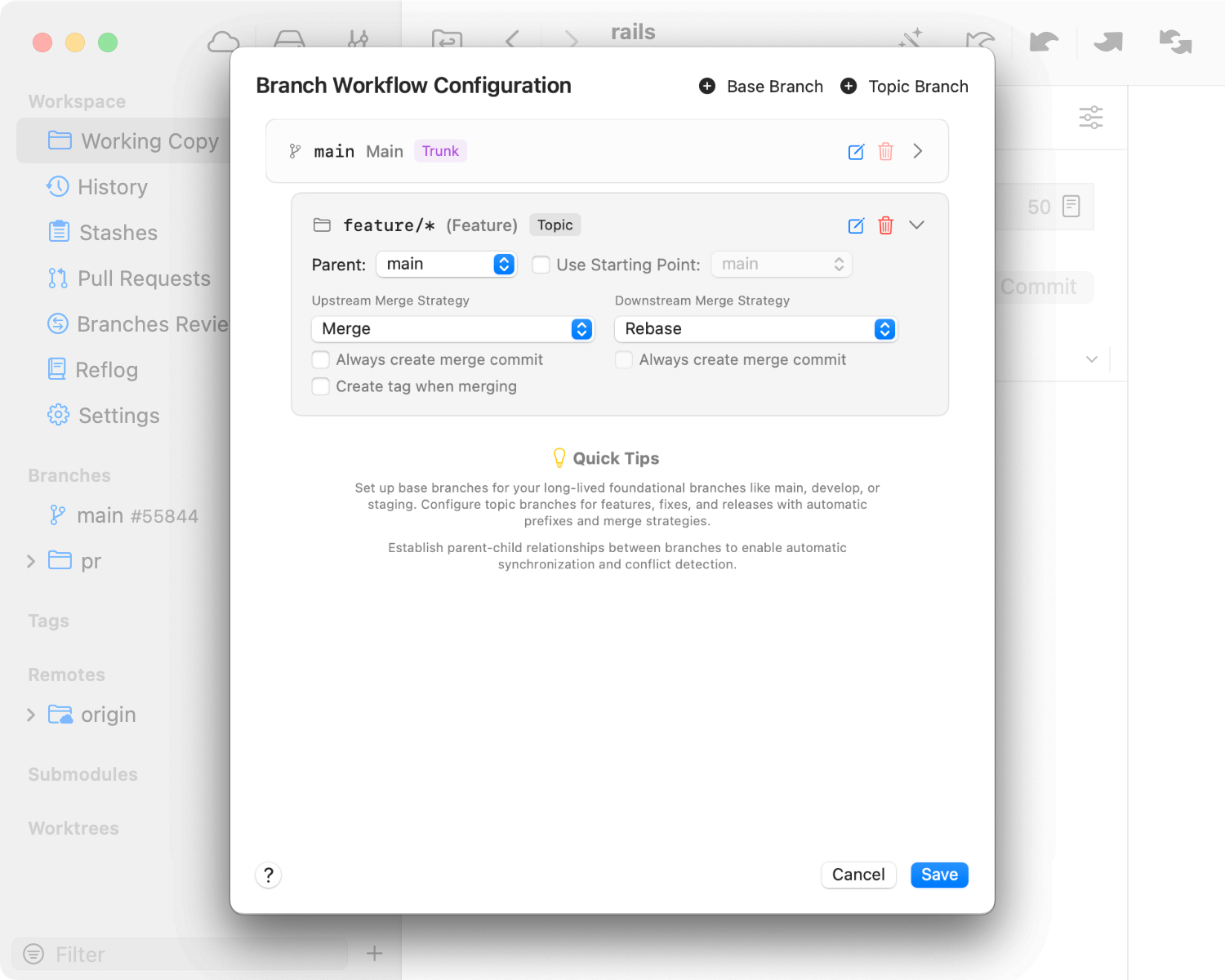Viewport: 1225px width, 980px height.
Task: Edit the main base branch settings
Action: pyautogui.click(x=856, y=151)
